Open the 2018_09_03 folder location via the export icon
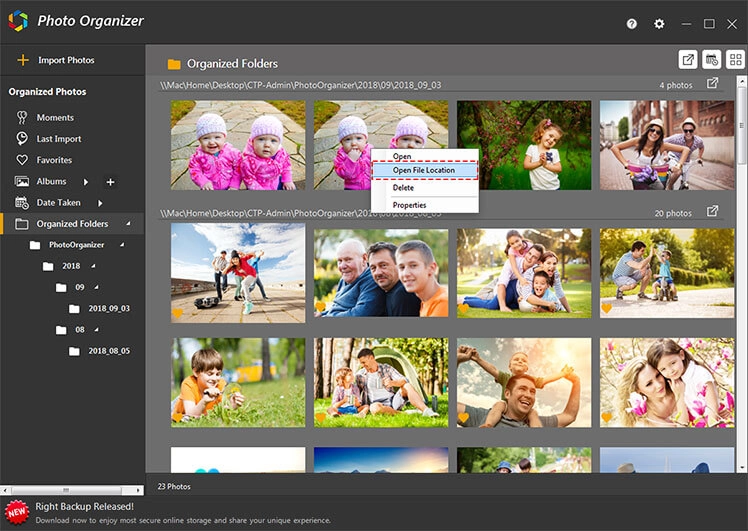This screenshot has width=748, height=531. tap(712, 83)
